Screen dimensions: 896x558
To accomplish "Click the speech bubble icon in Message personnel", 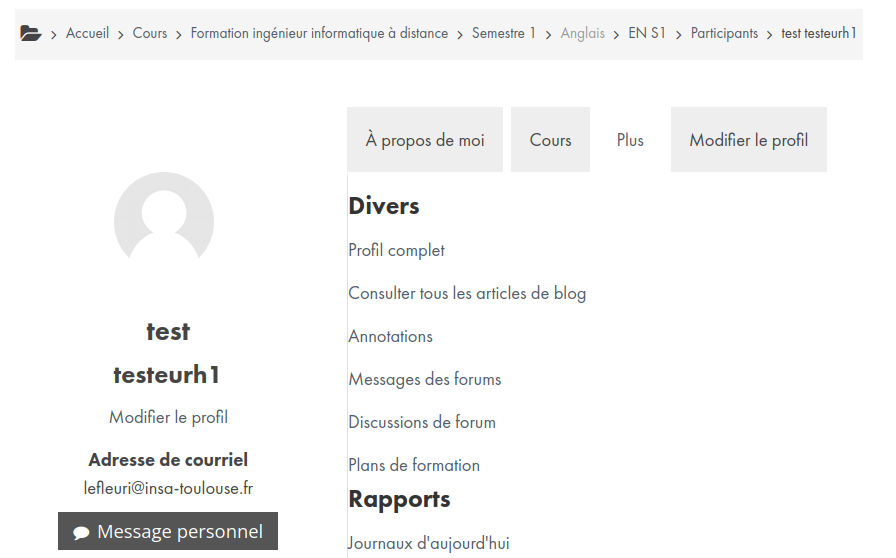I will [x=81, y=533].
